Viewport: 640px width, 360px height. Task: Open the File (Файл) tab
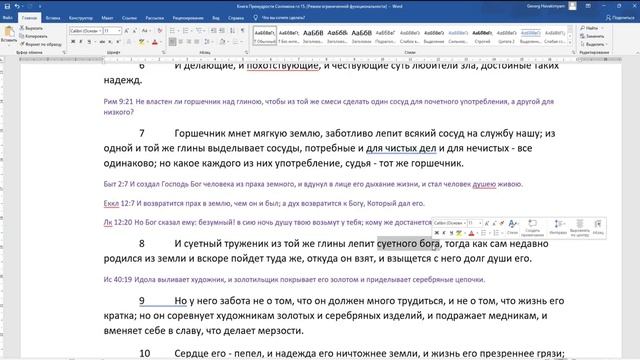[7, 18]
